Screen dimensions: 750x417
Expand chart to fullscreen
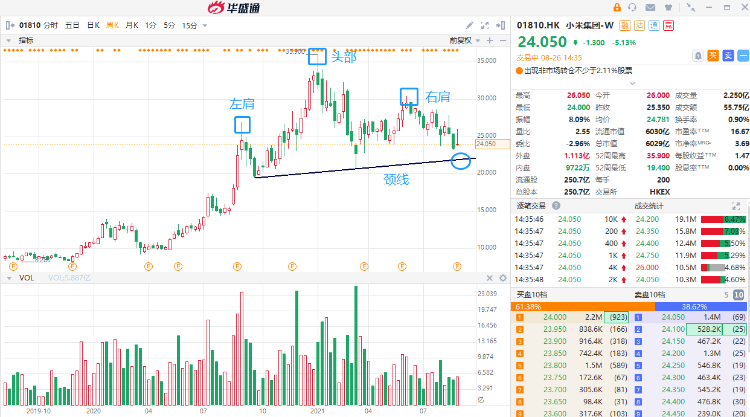pos(485,25)
